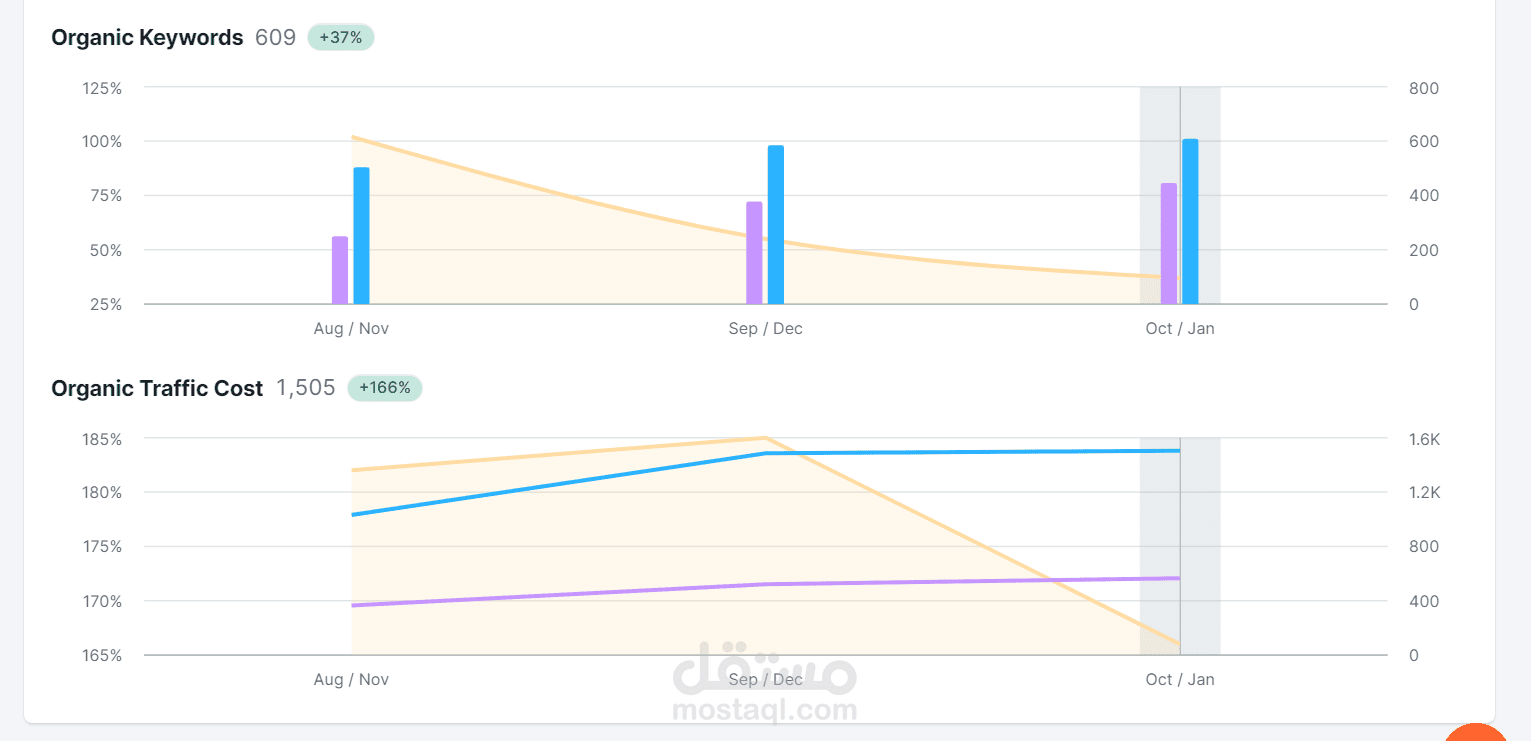The width and height of the screenshot is (1531, 741).
Task: Pick the purple bar for Oct / Jan
Action: click(1168, 243)
